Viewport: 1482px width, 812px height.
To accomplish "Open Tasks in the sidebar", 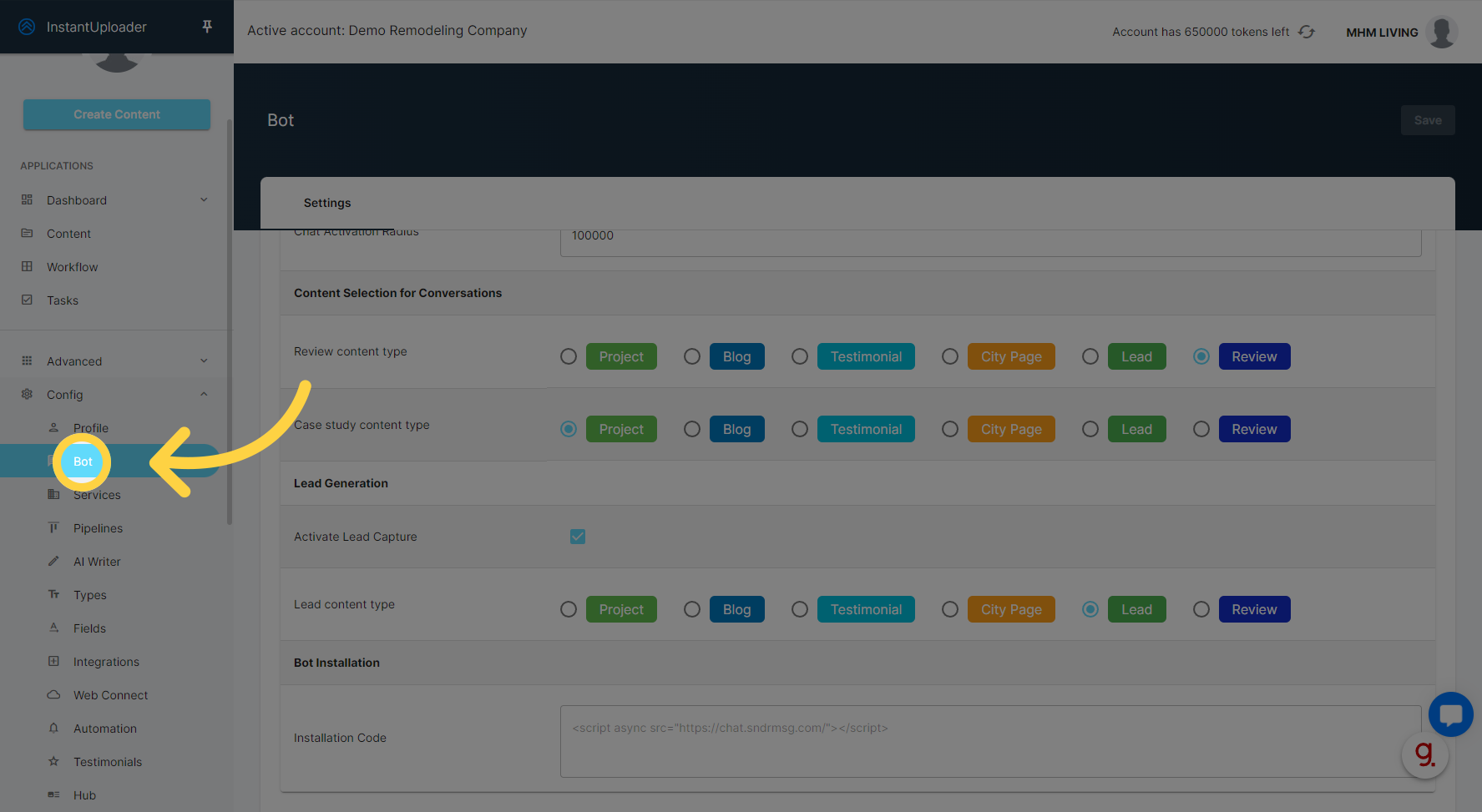I will pos(63,300).
